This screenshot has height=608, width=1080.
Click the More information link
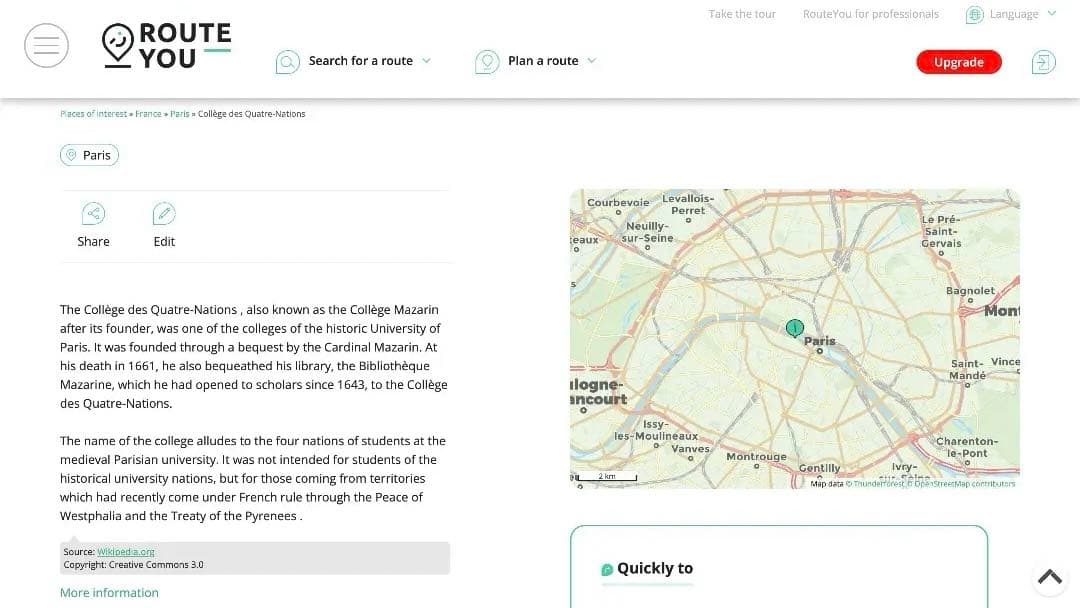point(109,593)
